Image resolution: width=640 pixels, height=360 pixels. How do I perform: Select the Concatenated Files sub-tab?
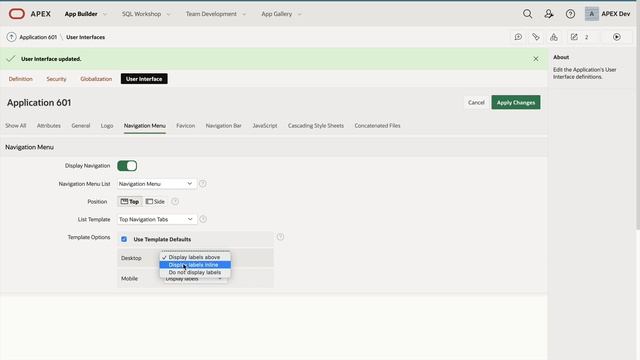pos(377,126)
